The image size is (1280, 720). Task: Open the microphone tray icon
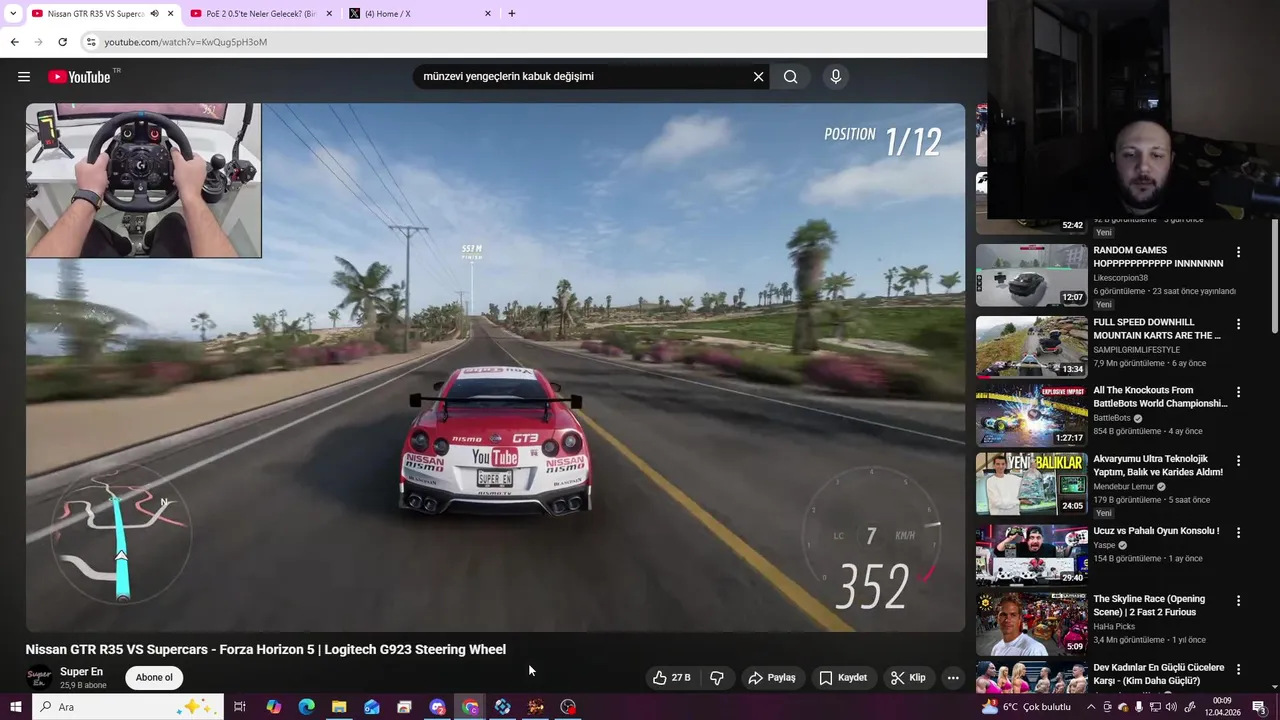click(x=1139, y=707)
